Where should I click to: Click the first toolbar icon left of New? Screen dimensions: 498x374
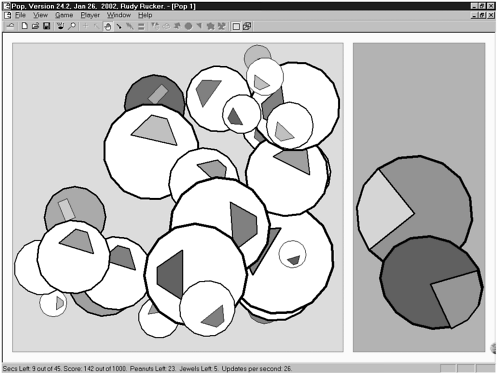tap(10, 26)
